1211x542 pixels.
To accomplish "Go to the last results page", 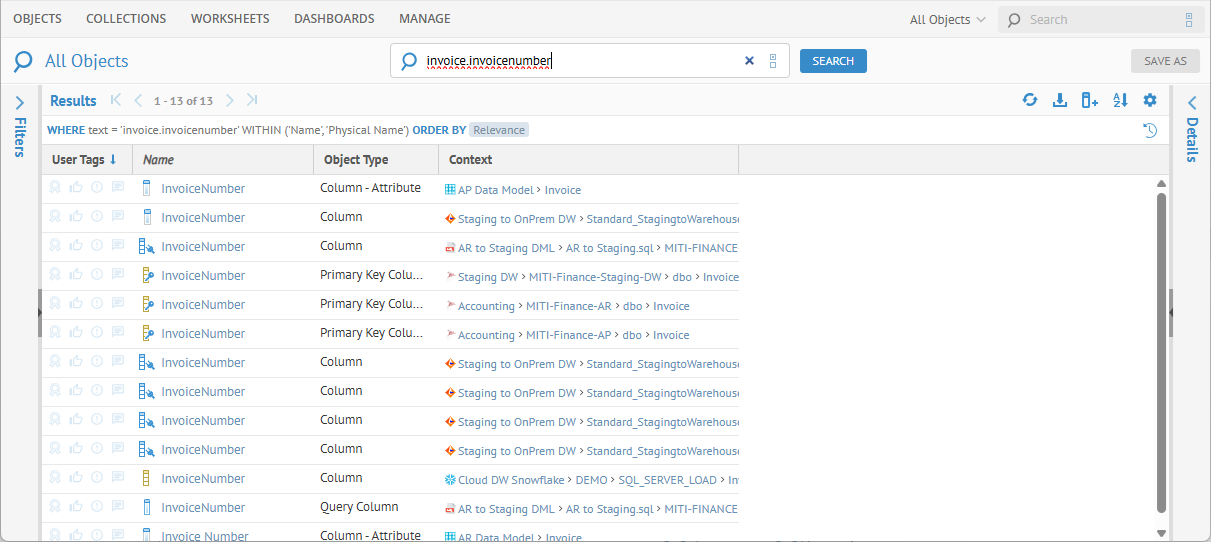I will (x=252, y=100).
